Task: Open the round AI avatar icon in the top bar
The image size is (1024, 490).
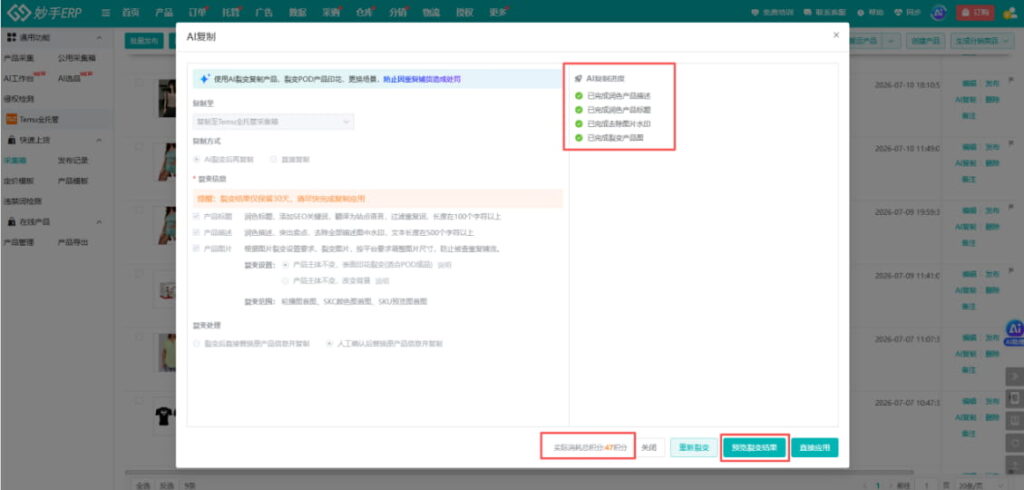Action: (939, 13)
